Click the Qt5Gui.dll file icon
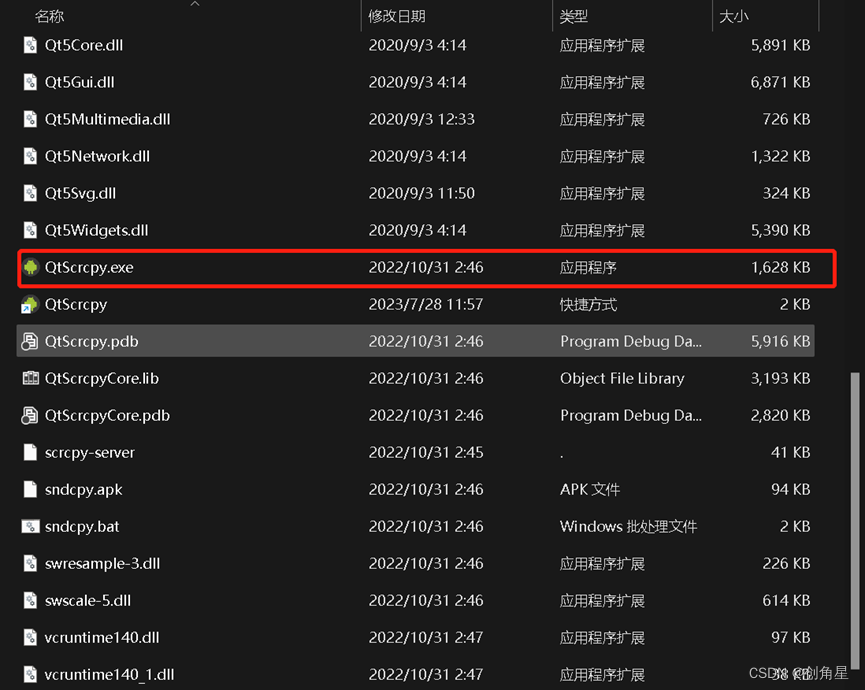Viewport: 865px width, 690px height. tap(30, 82)
